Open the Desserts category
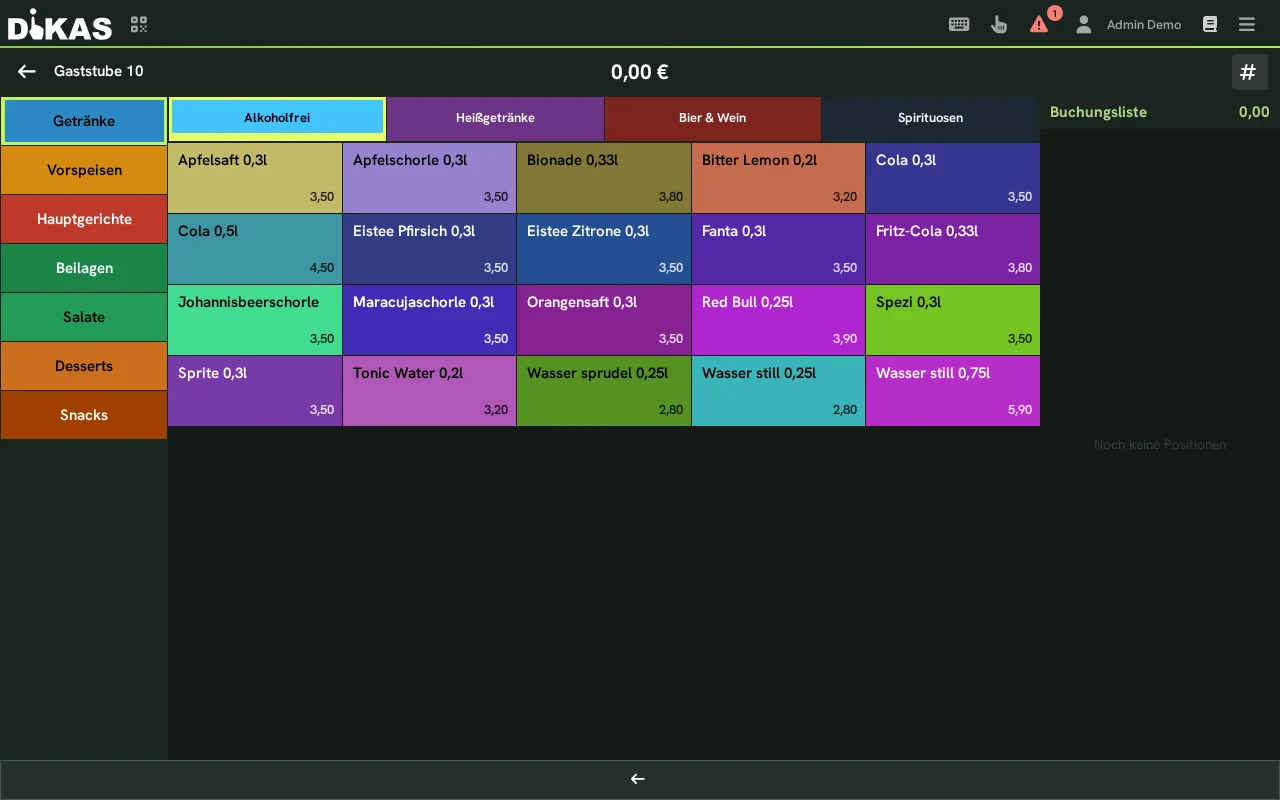1280x800 pixels. point(84,366)
